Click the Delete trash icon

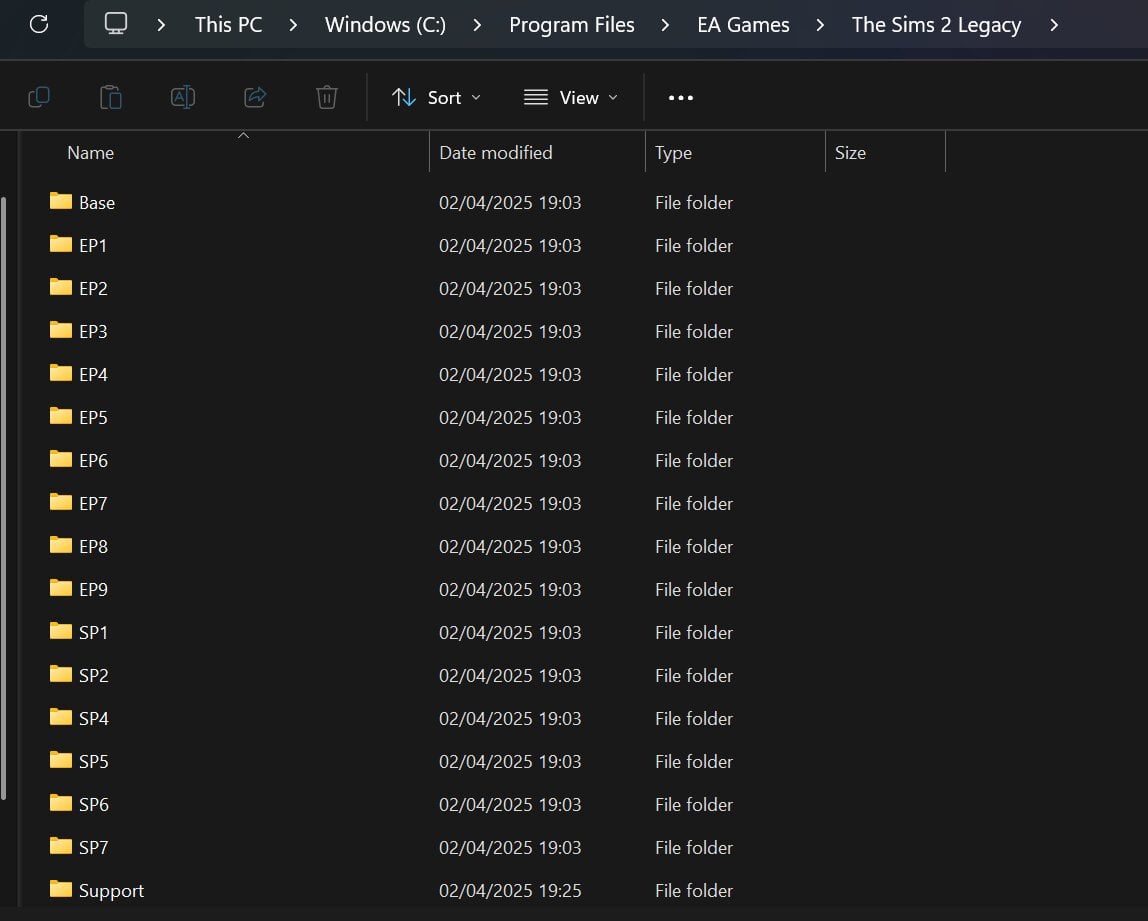tap(327, 97)
